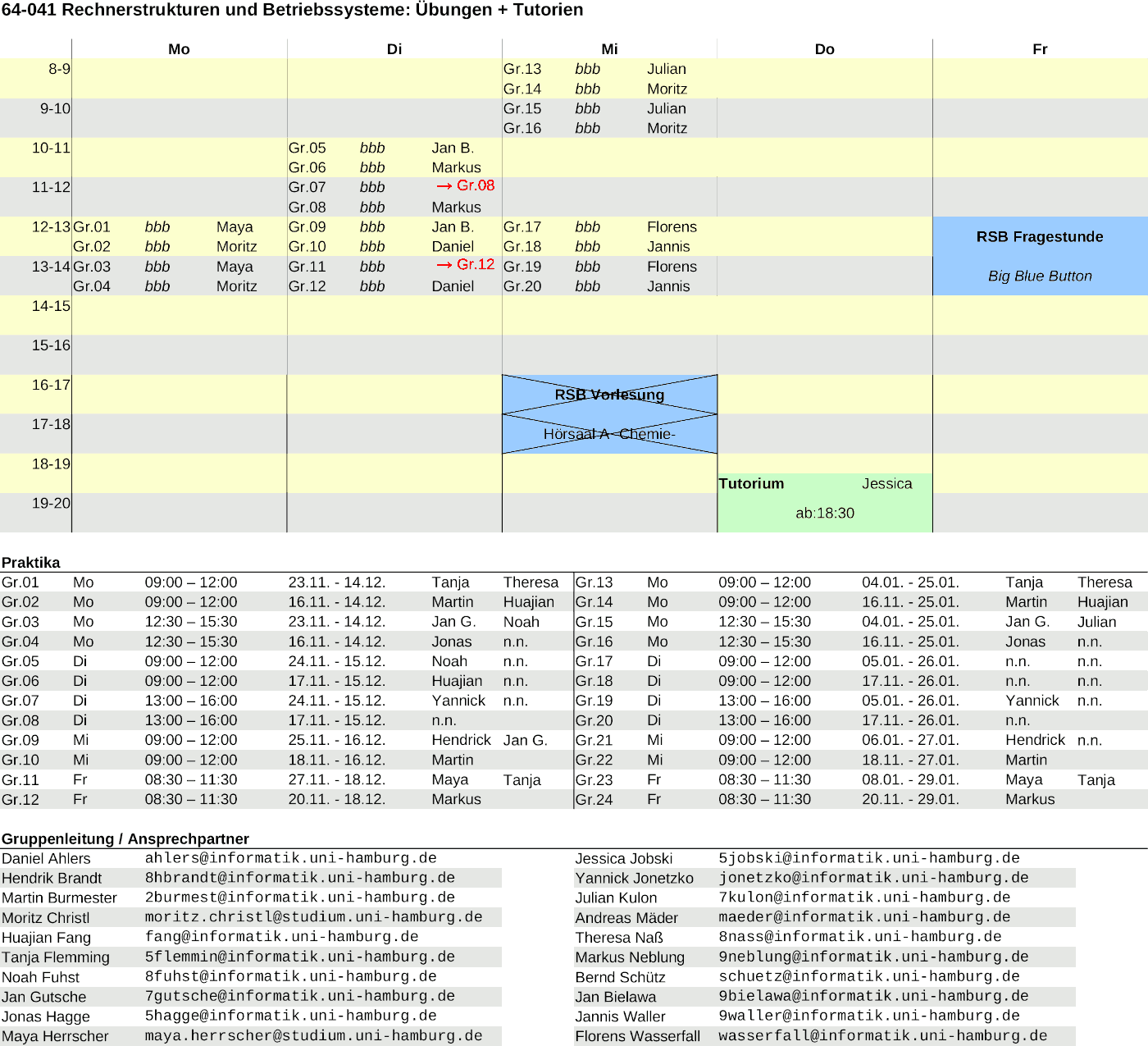
Task: Click email 'moritz.christl@studium.uni-hamburg.de'
Action: [x=314, y=917]
